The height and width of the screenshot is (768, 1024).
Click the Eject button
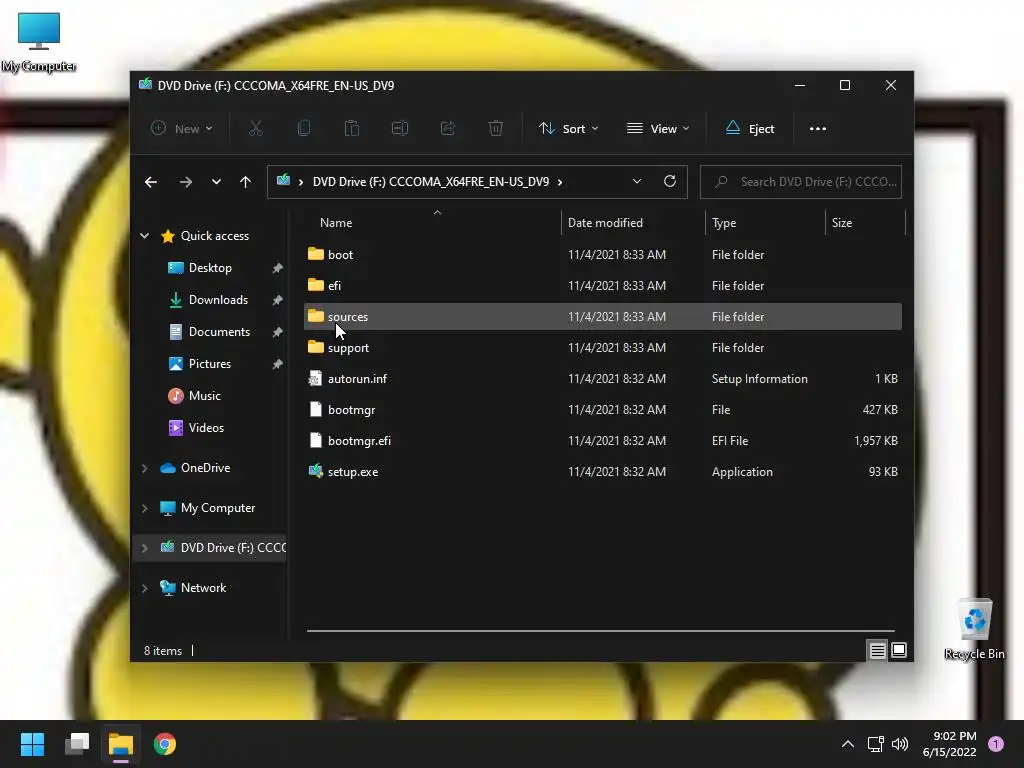click(750, 129)
